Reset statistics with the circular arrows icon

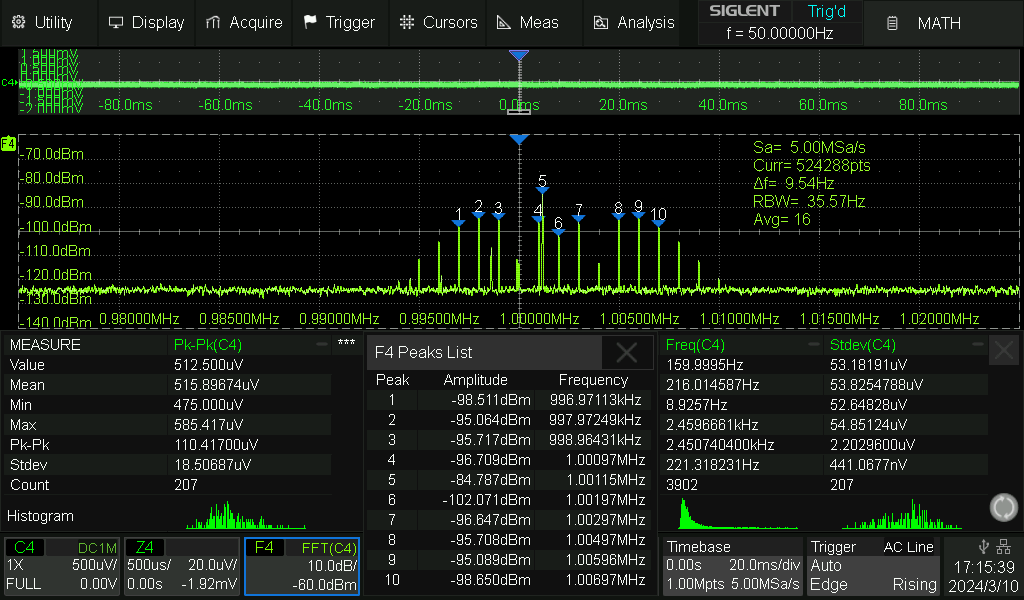1003,507
